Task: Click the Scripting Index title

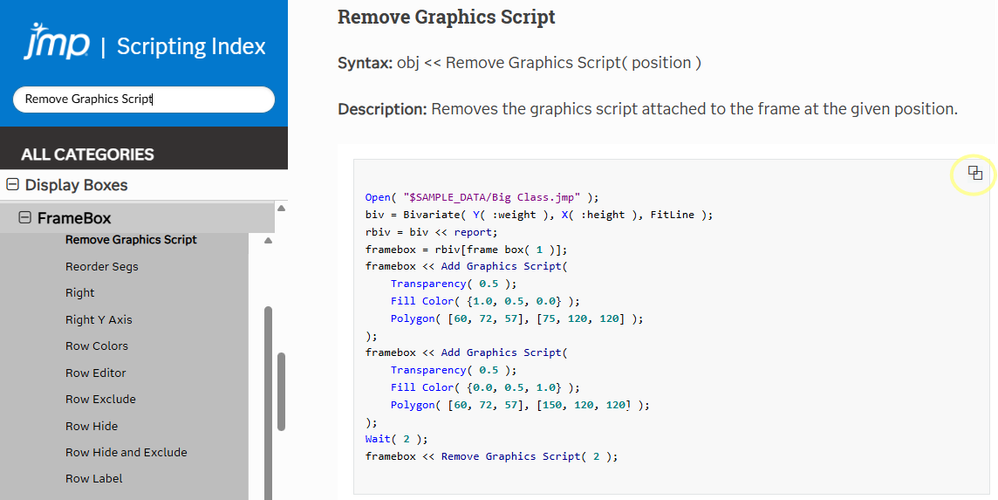Action: (191, 46)
